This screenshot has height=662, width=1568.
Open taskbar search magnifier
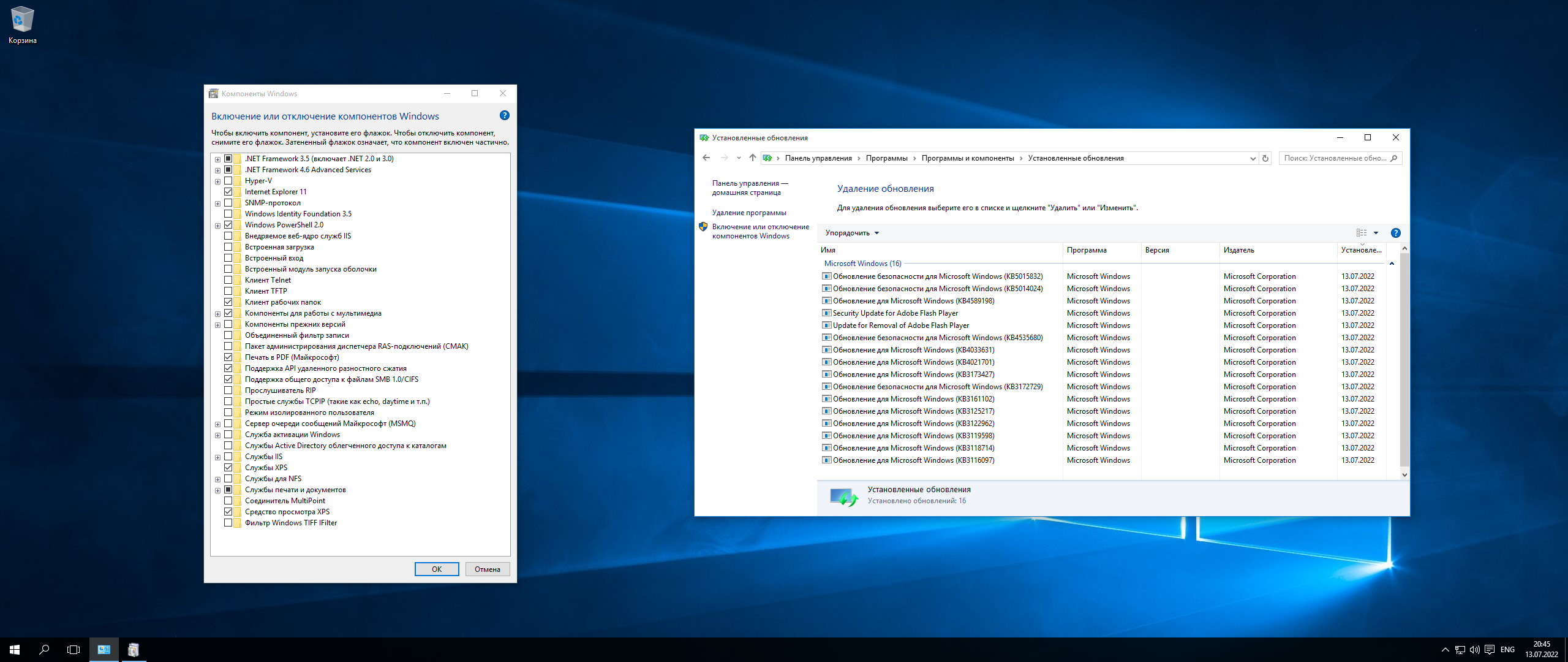[44, 650]
